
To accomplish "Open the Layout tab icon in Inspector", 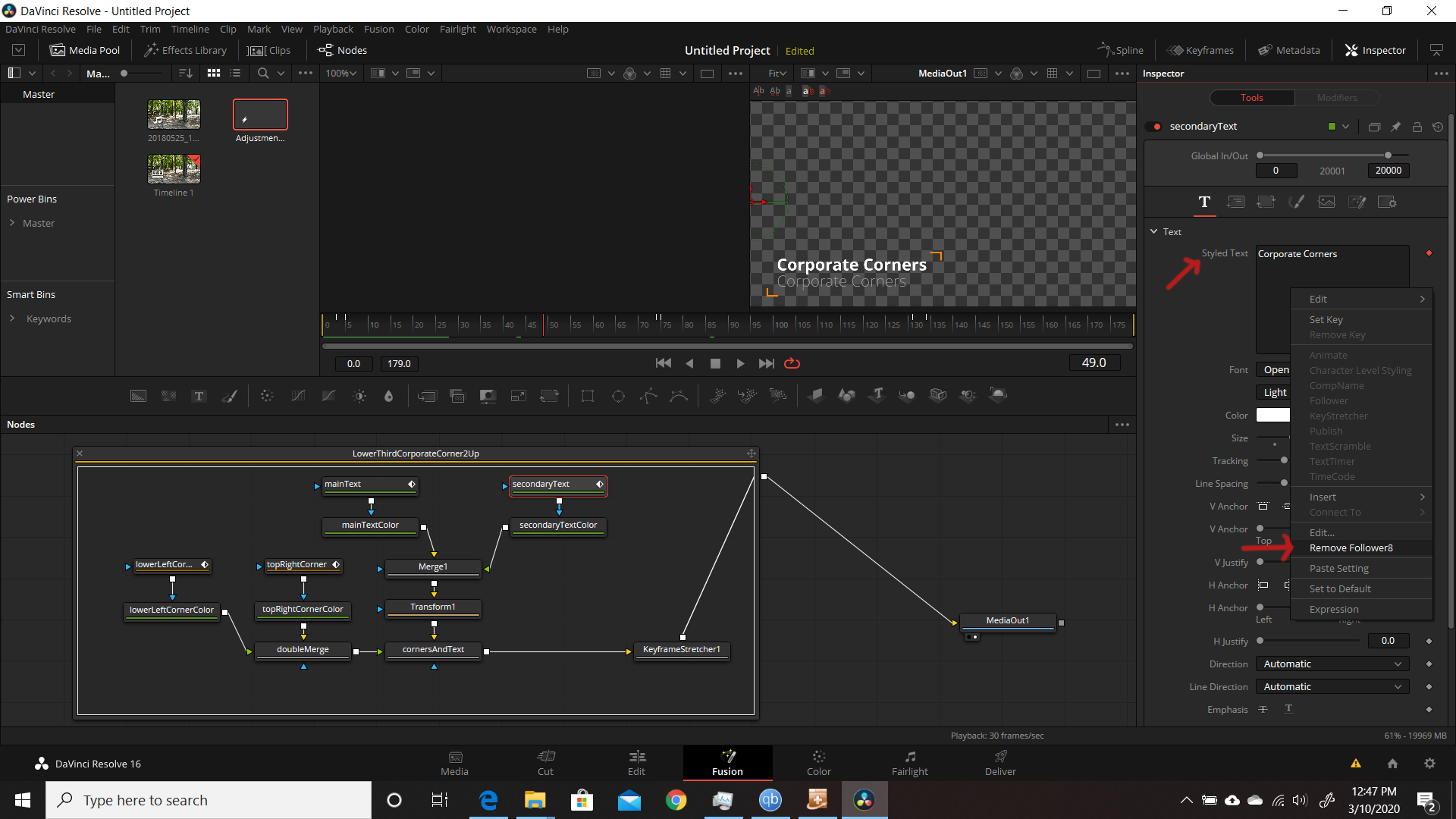I will coord(1235,202).
